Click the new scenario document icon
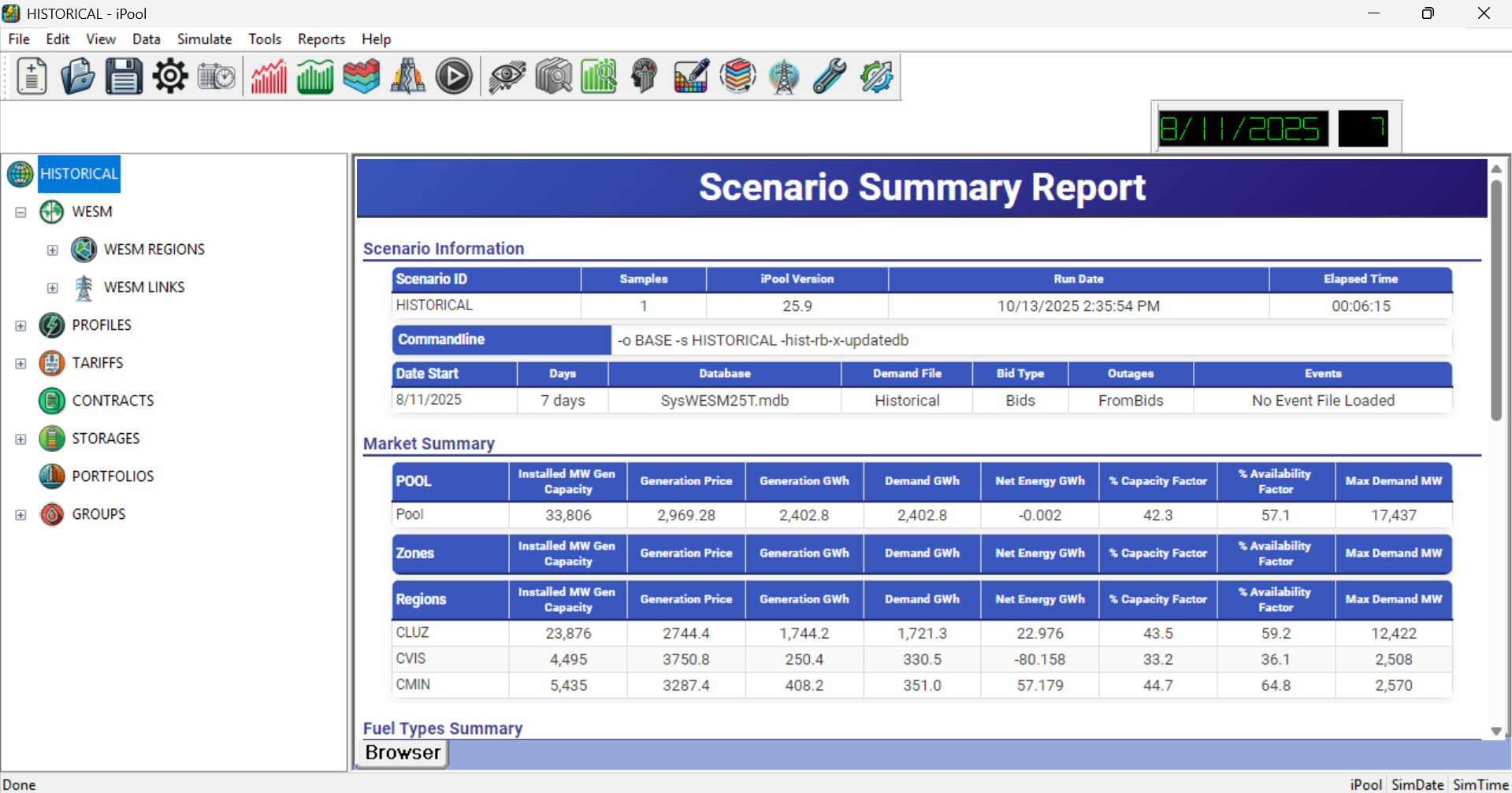1512x793 pixels. (32, 77)
